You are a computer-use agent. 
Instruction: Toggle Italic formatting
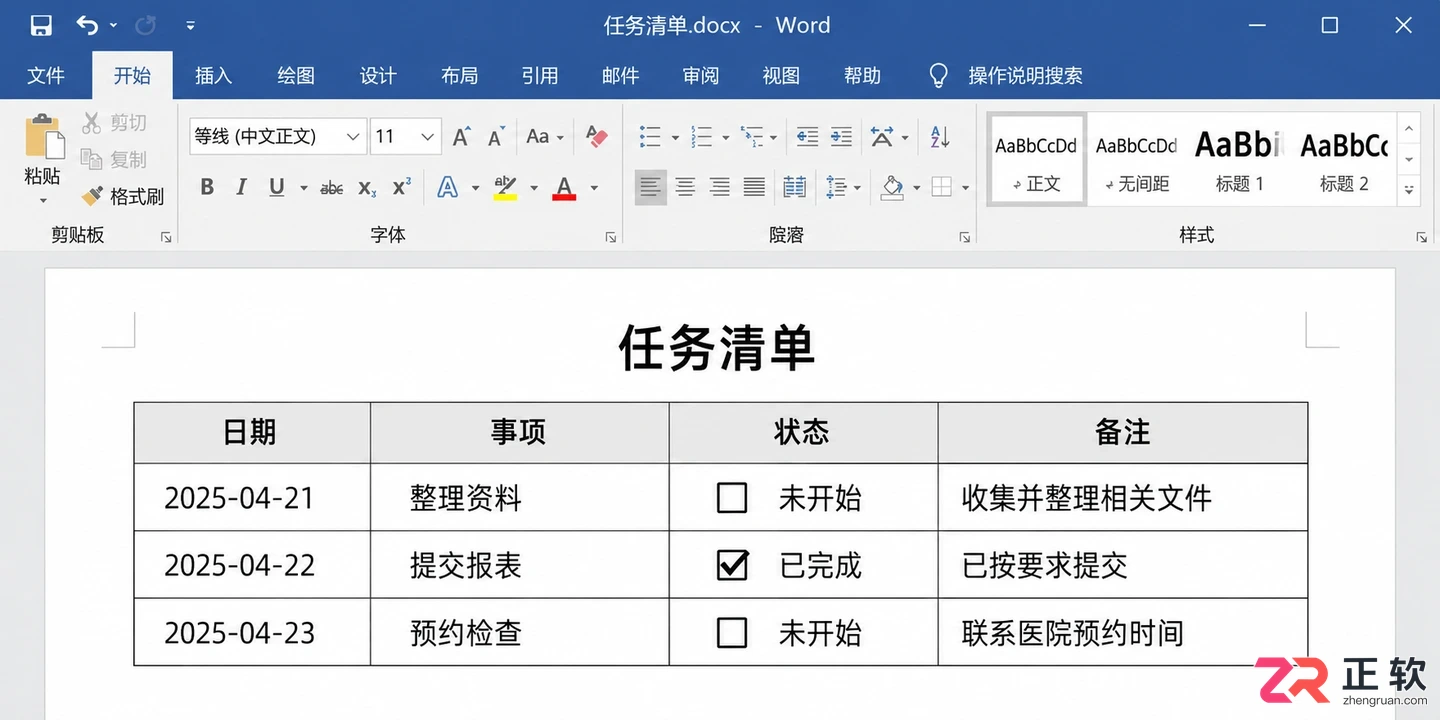241,187
